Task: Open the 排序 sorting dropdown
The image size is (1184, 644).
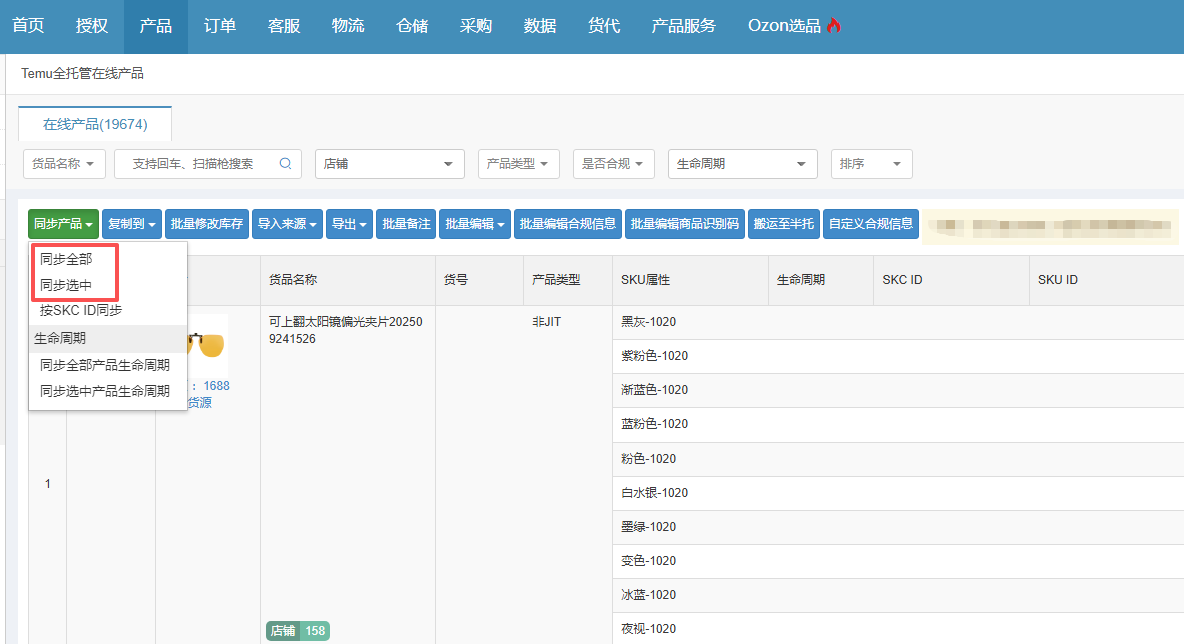Action: coord(871,164)
